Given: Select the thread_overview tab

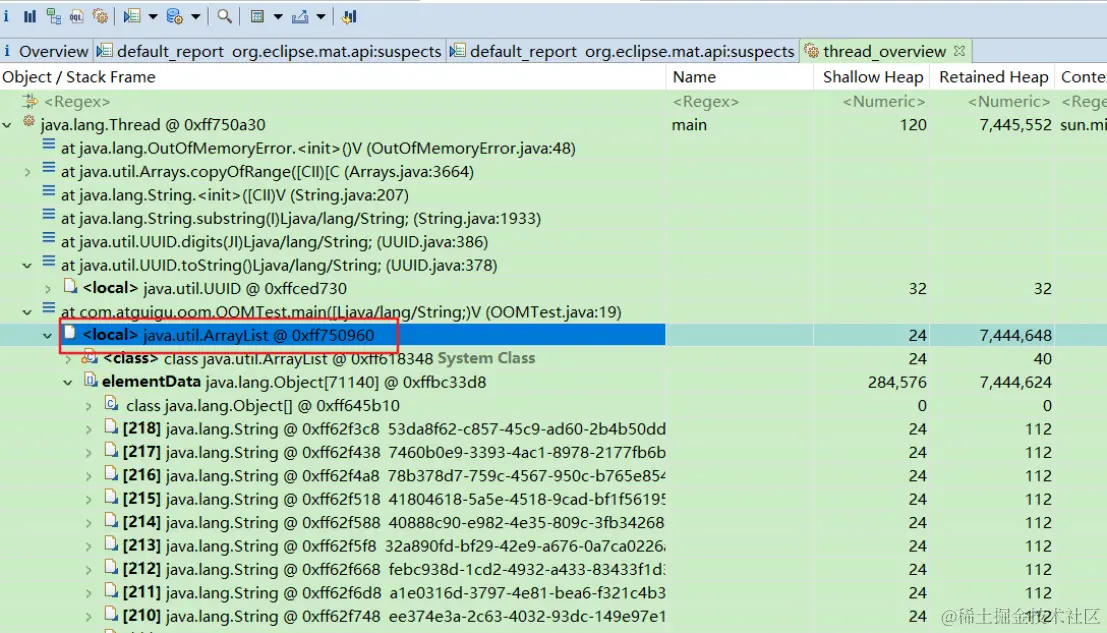Looking at the screenshot, I should [884, 52].
